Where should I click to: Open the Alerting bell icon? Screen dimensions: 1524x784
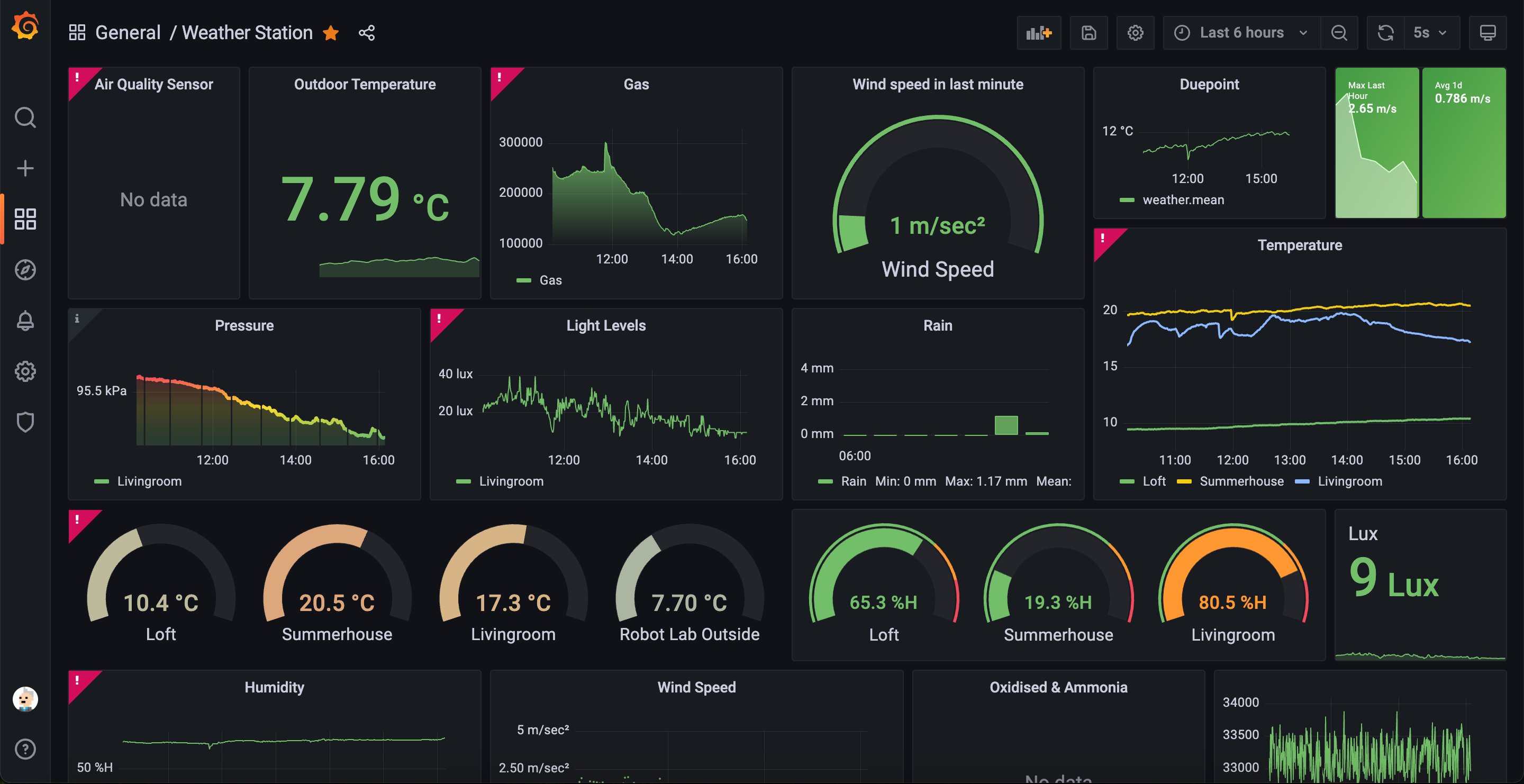[25, 321]
